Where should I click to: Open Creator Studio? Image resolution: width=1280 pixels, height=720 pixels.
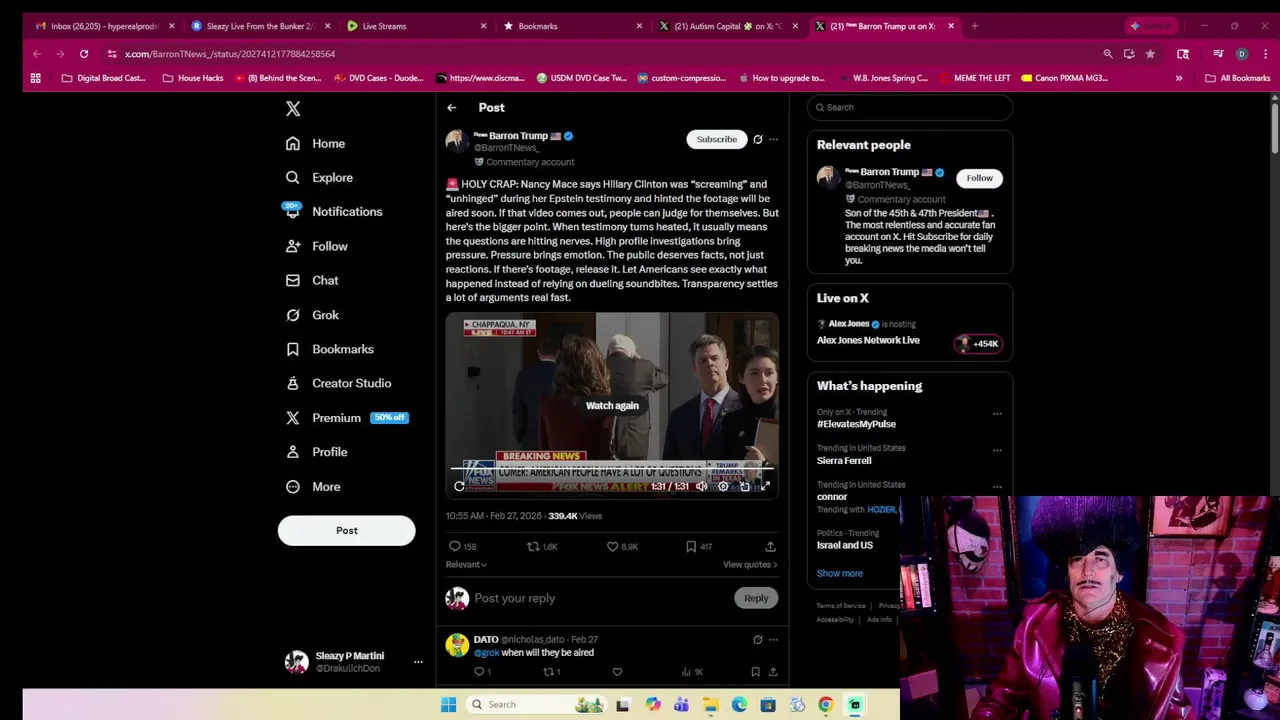(338, 383)
